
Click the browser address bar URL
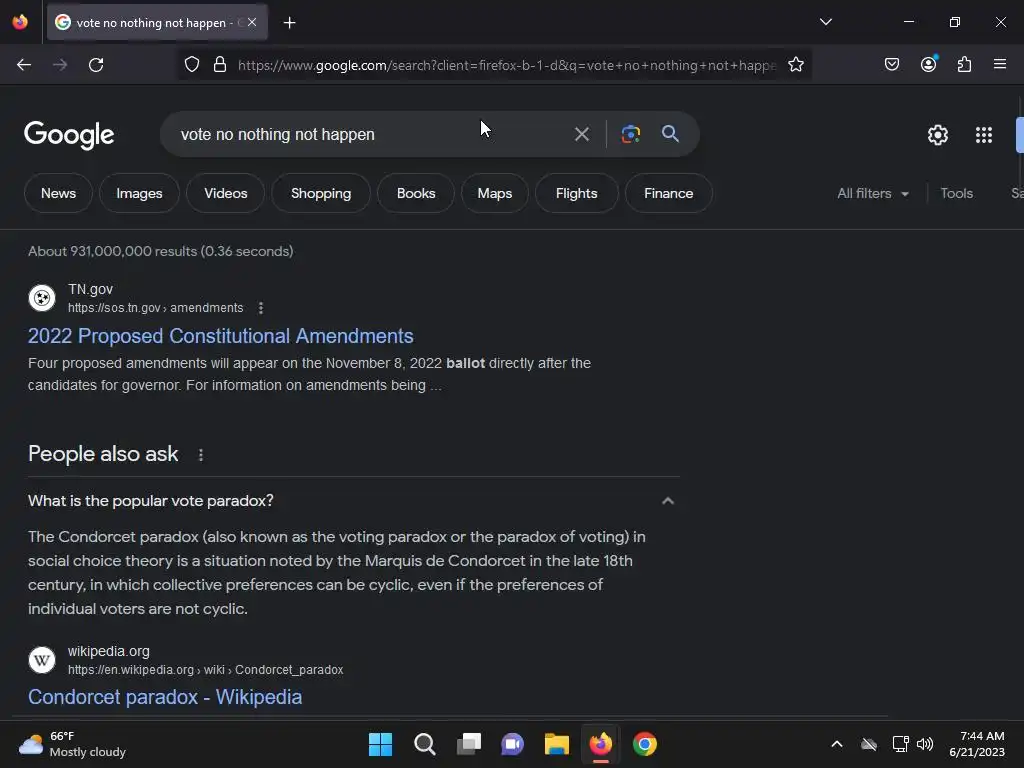pos(507,65)
